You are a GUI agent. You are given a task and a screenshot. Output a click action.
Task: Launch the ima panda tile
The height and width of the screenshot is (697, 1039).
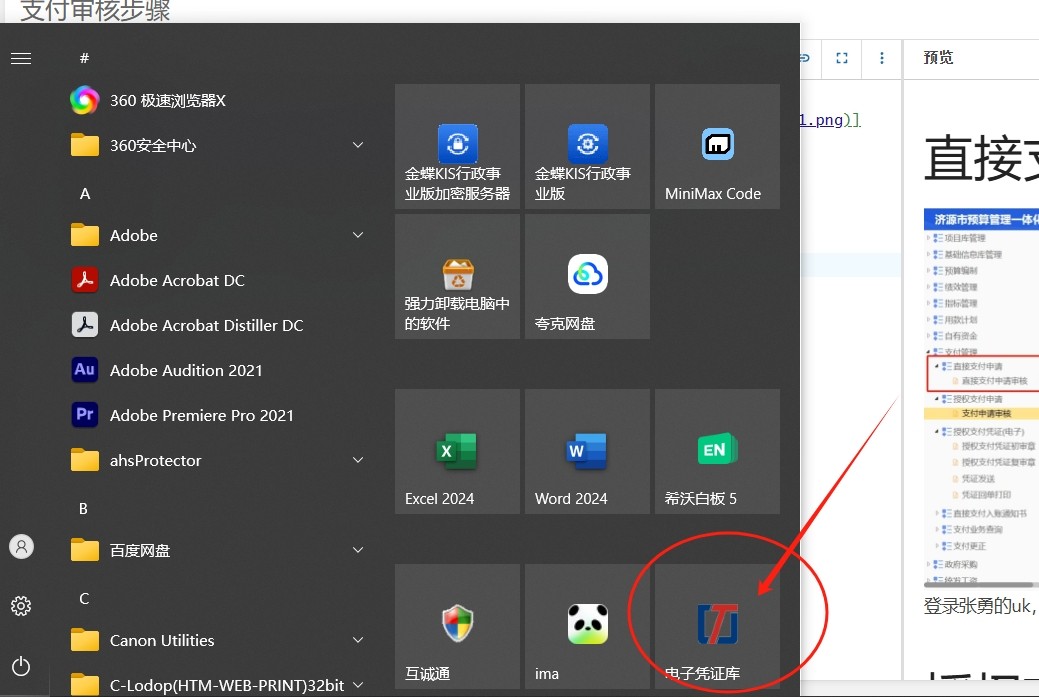tap(587, 626)
